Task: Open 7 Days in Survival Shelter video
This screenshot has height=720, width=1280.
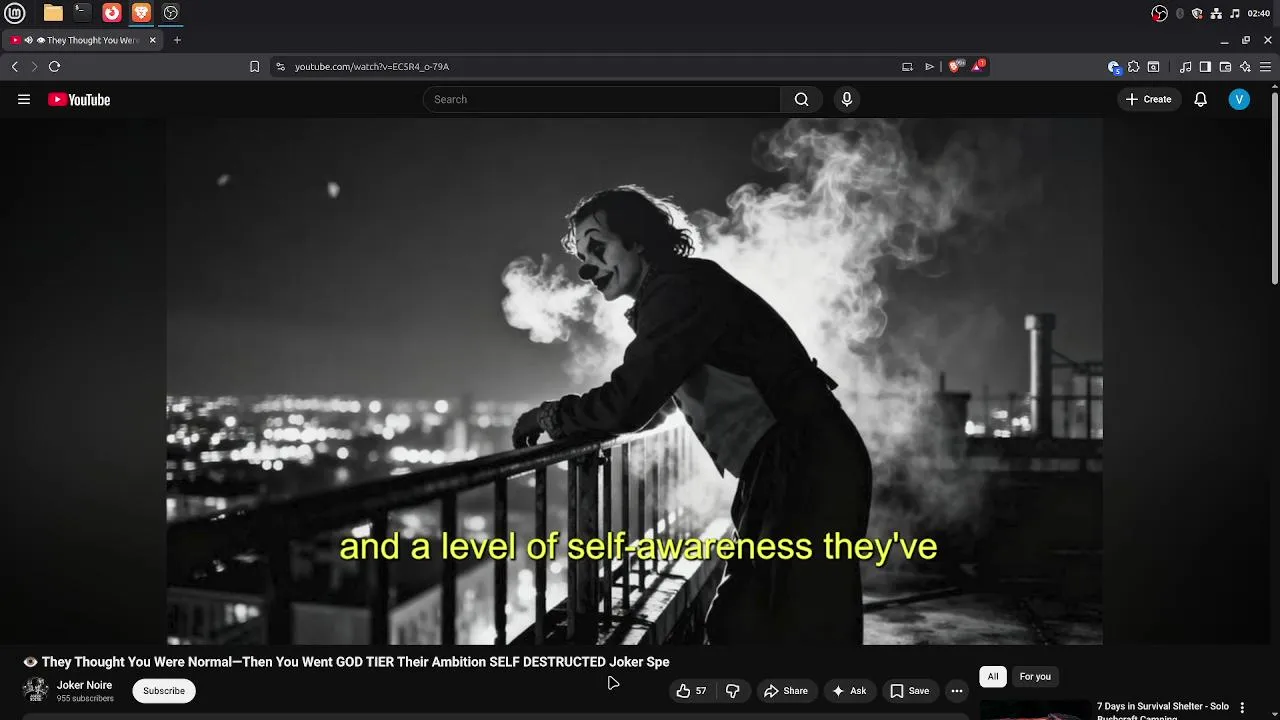Action: tap(1162, 710)
